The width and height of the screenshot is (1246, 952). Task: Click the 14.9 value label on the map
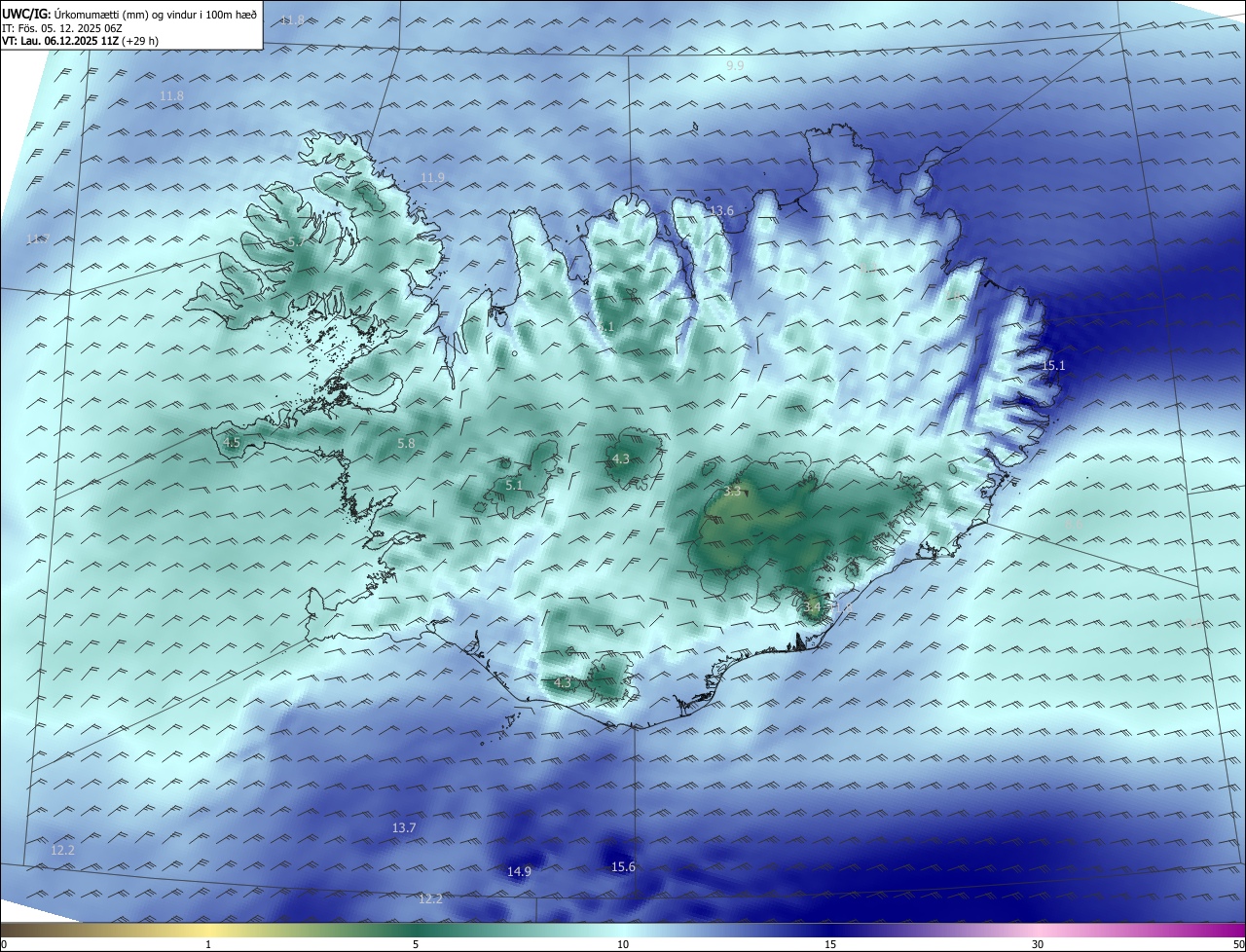(x=520, y=871)
